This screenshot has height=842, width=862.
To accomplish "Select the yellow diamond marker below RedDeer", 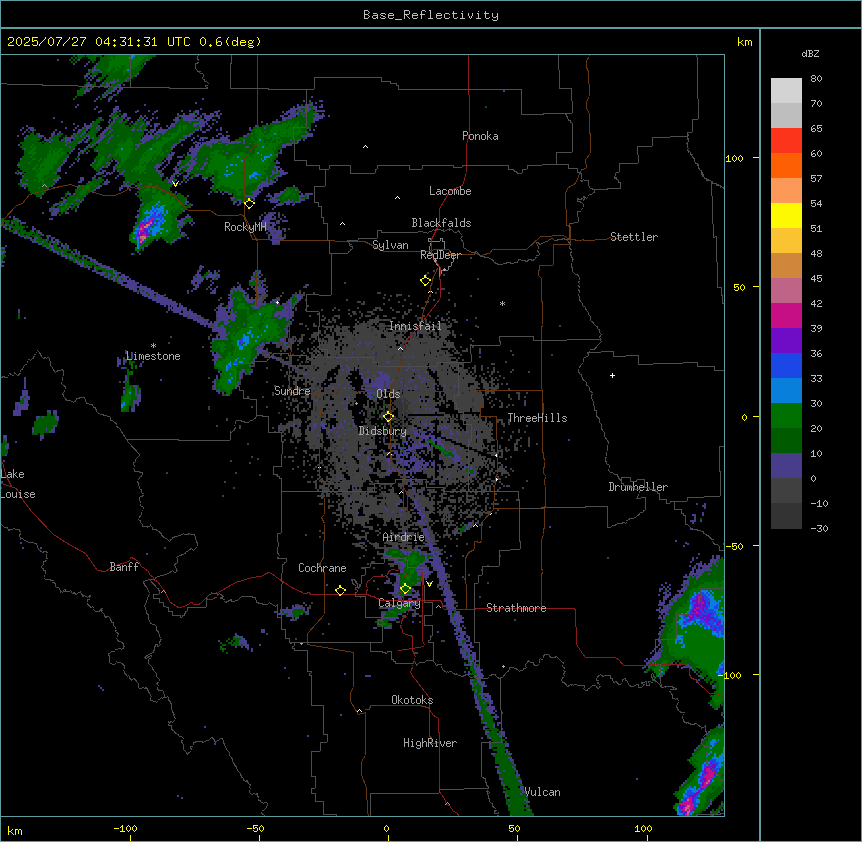I will point(425,281).
